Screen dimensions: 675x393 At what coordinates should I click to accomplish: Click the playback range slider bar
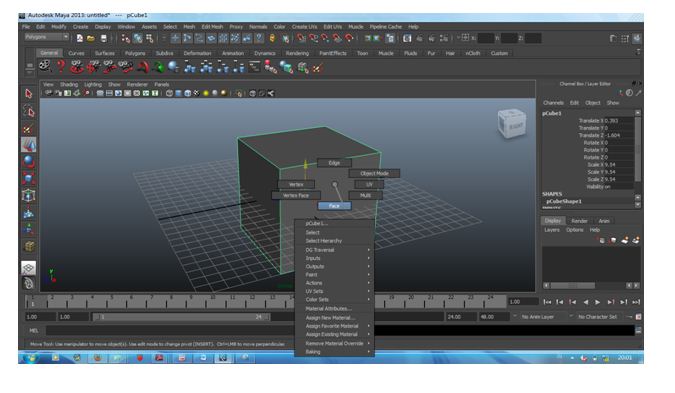tap(181, 317)
